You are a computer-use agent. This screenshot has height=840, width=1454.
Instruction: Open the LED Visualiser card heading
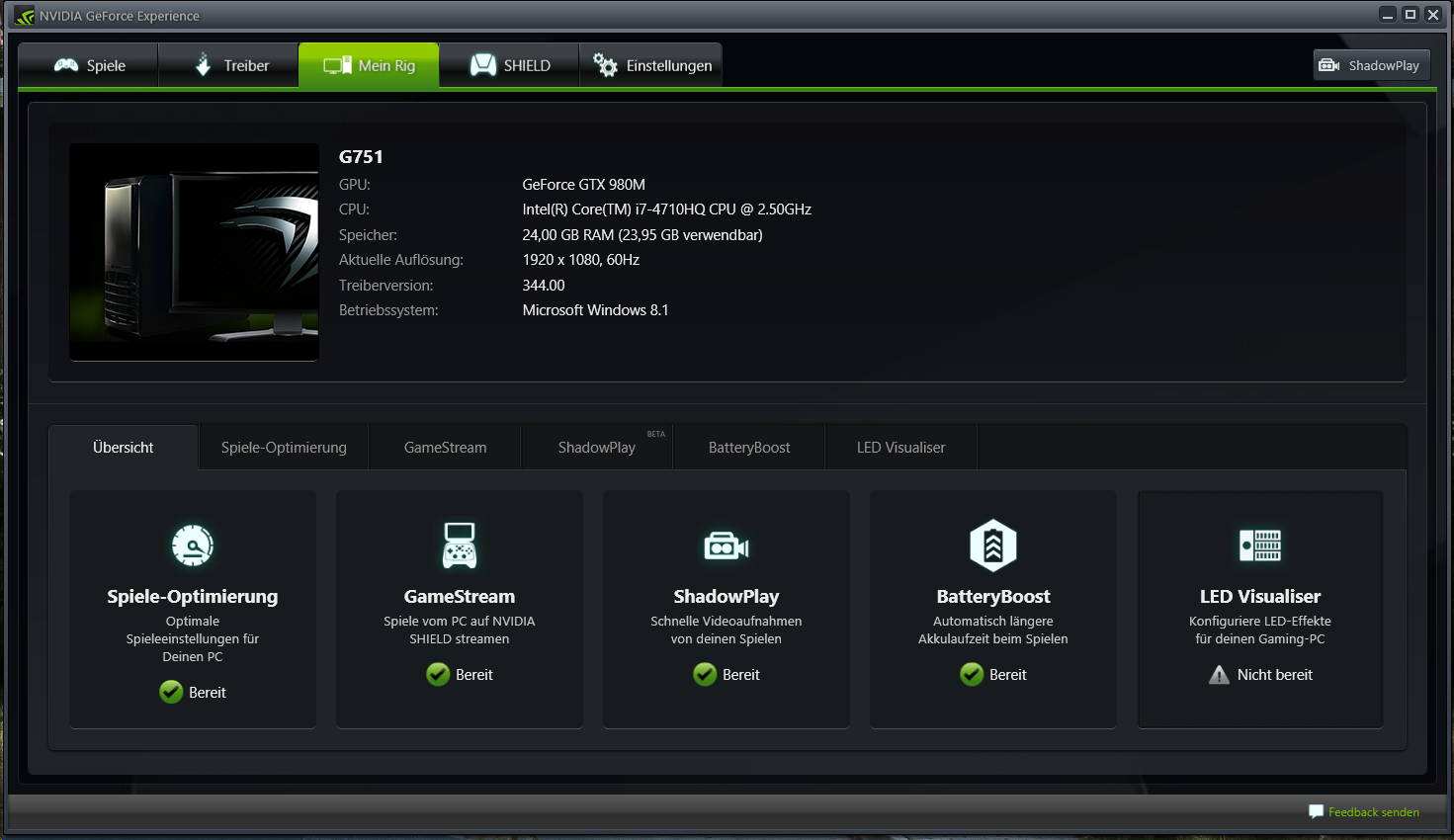click(x=1260, y=596)
